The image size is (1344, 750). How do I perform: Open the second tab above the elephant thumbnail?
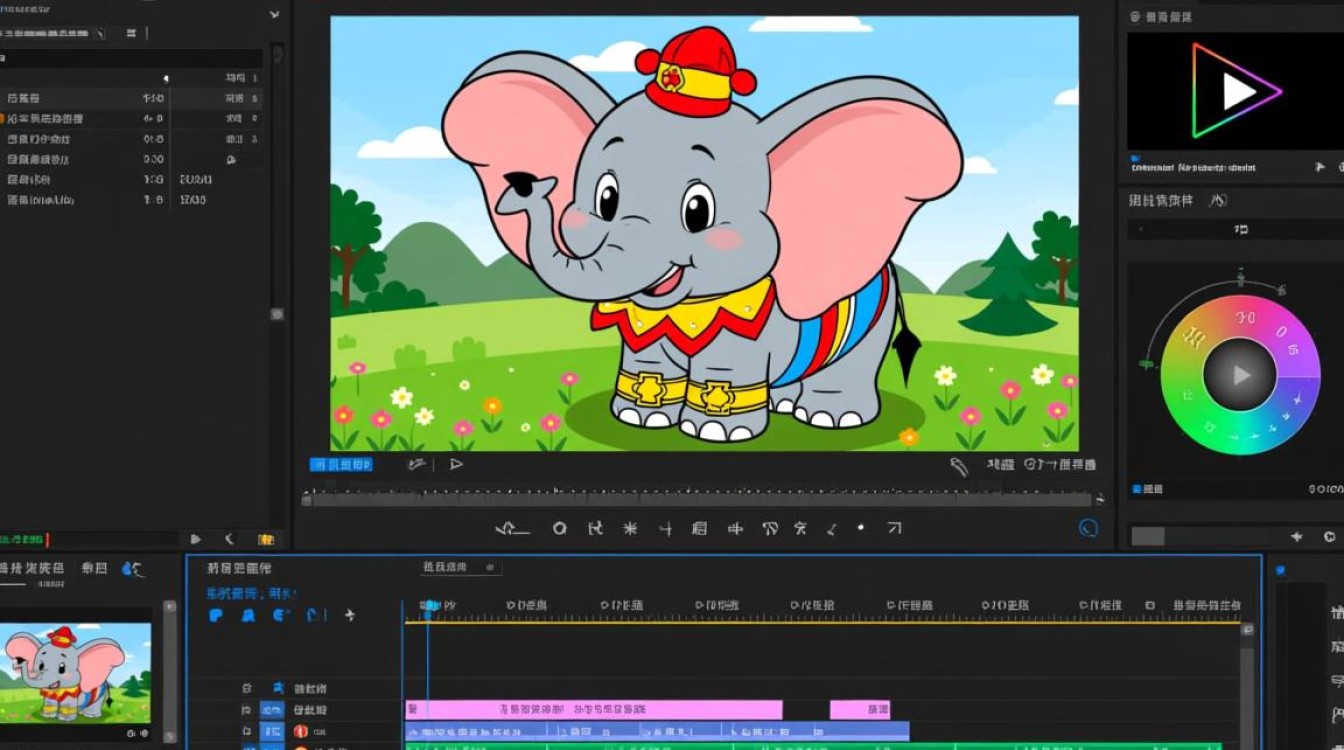point(94,568)
